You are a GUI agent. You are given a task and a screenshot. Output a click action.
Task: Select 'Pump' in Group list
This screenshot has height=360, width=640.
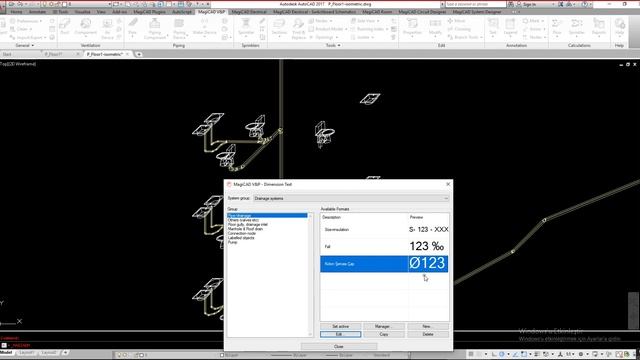pyautogui.click(x=232, y=242)
